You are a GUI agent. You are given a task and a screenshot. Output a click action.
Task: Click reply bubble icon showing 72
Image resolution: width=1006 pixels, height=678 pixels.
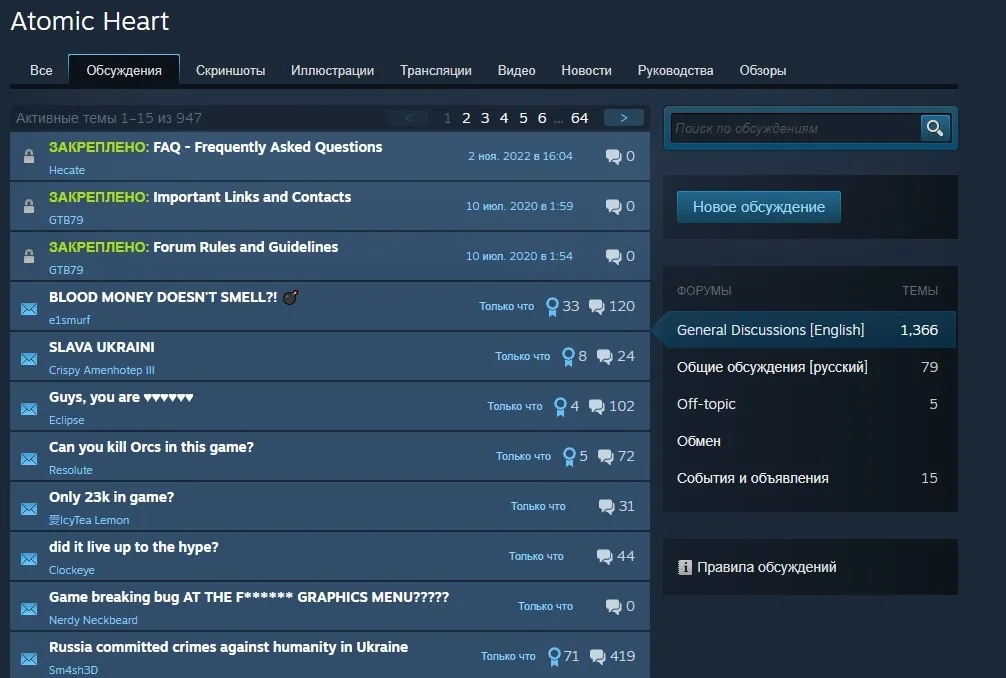[605, 457]
